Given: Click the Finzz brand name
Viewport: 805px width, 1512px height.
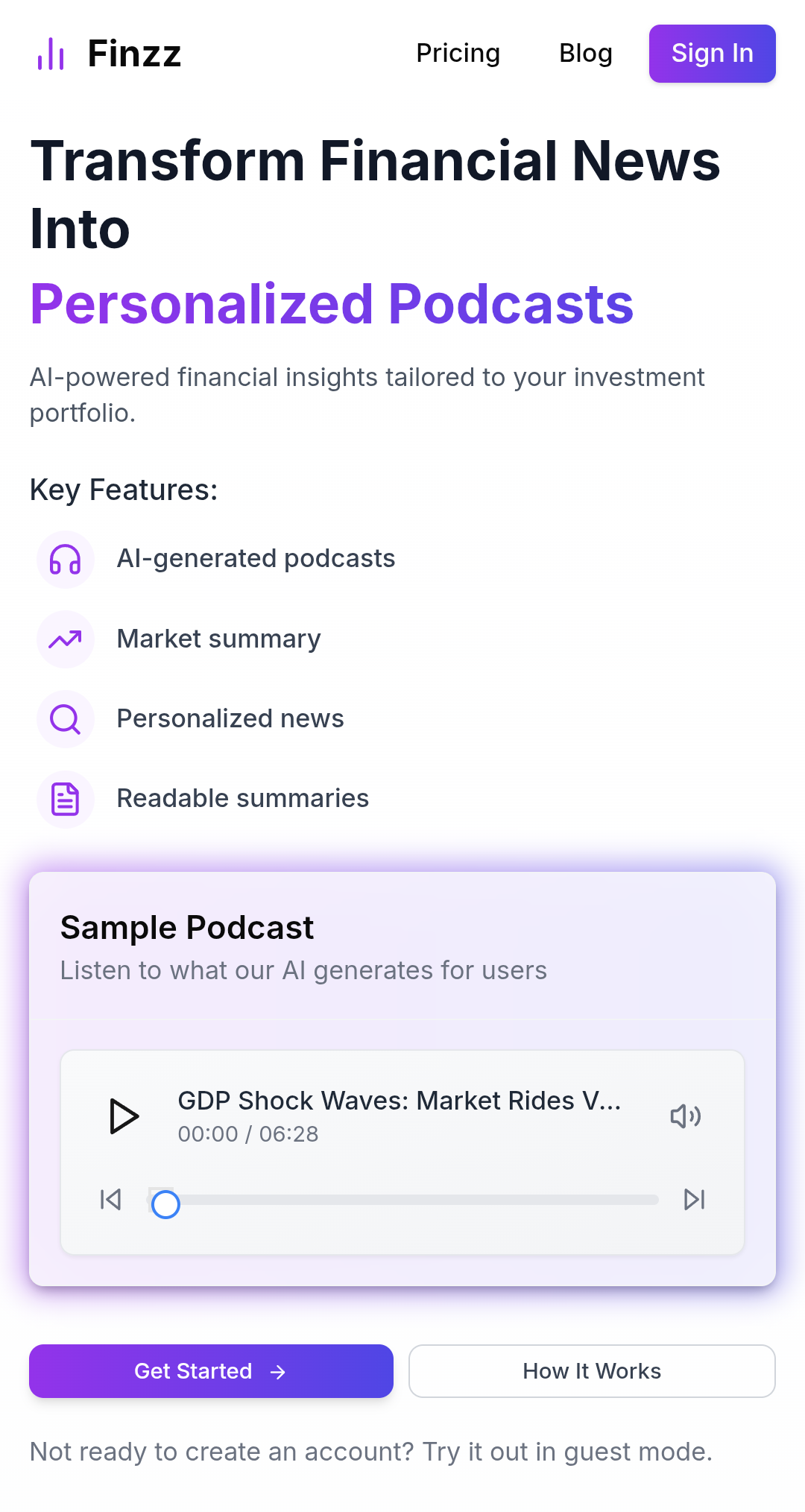Looking at the screenshot, I should coord(134,54).
